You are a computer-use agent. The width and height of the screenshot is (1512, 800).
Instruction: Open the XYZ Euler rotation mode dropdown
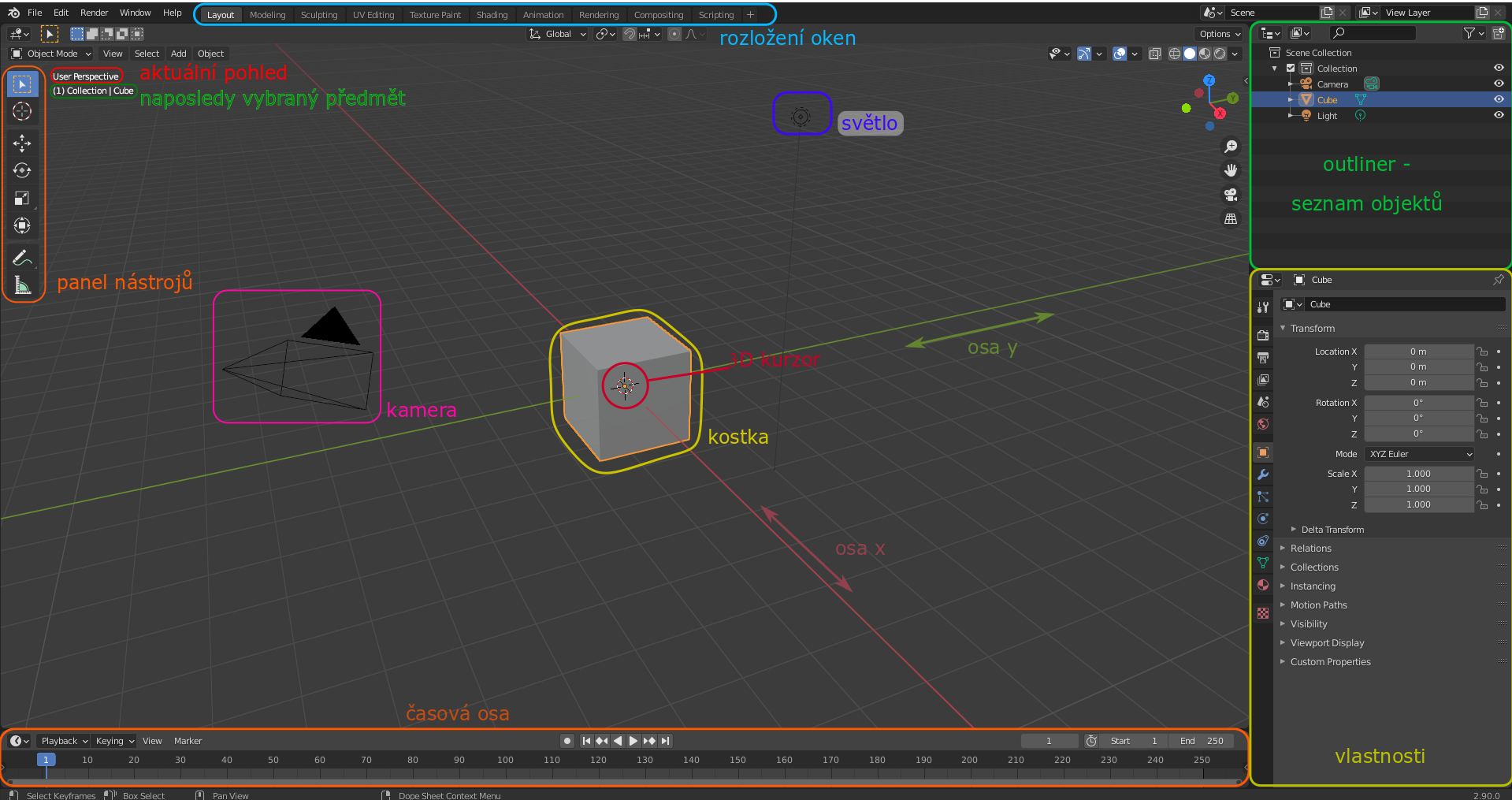pyautogui.click(x=1420, y=454)
